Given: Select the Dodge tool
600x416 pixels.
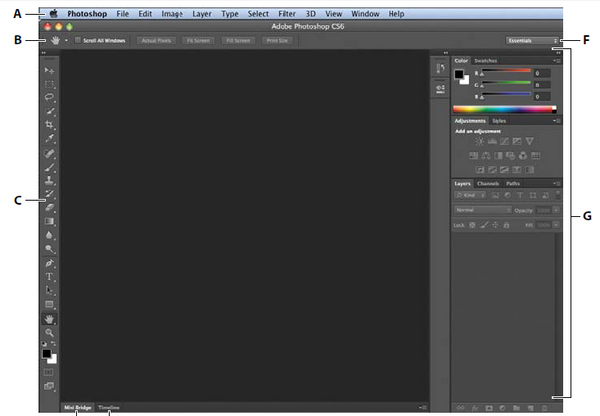Looking at the screenshot, I should pyautogui.click(x=49, y=249).
